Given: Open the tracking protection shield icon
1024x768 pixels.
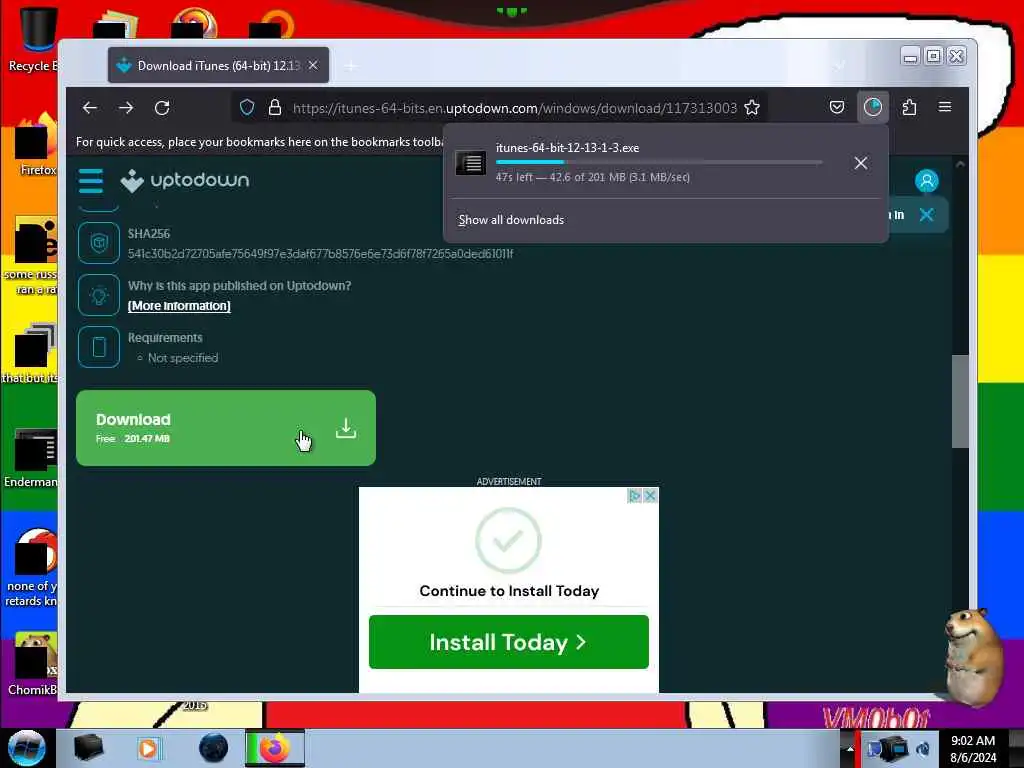Looking at the screenshot, I should (247, 107).
